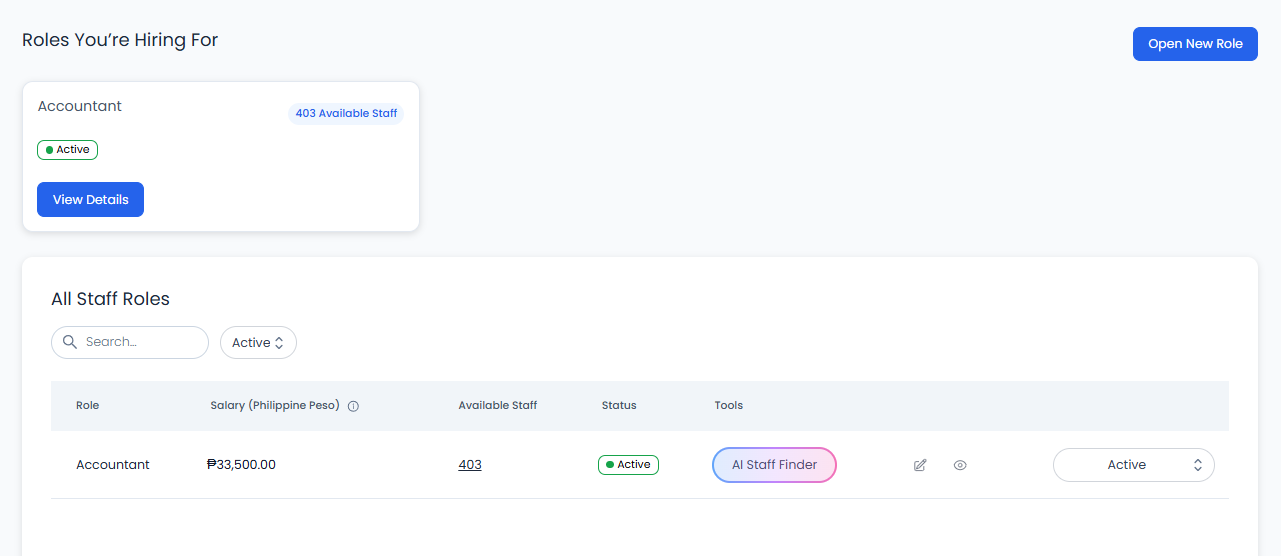Open the 403 available staff link in the table

pos(470,465)
